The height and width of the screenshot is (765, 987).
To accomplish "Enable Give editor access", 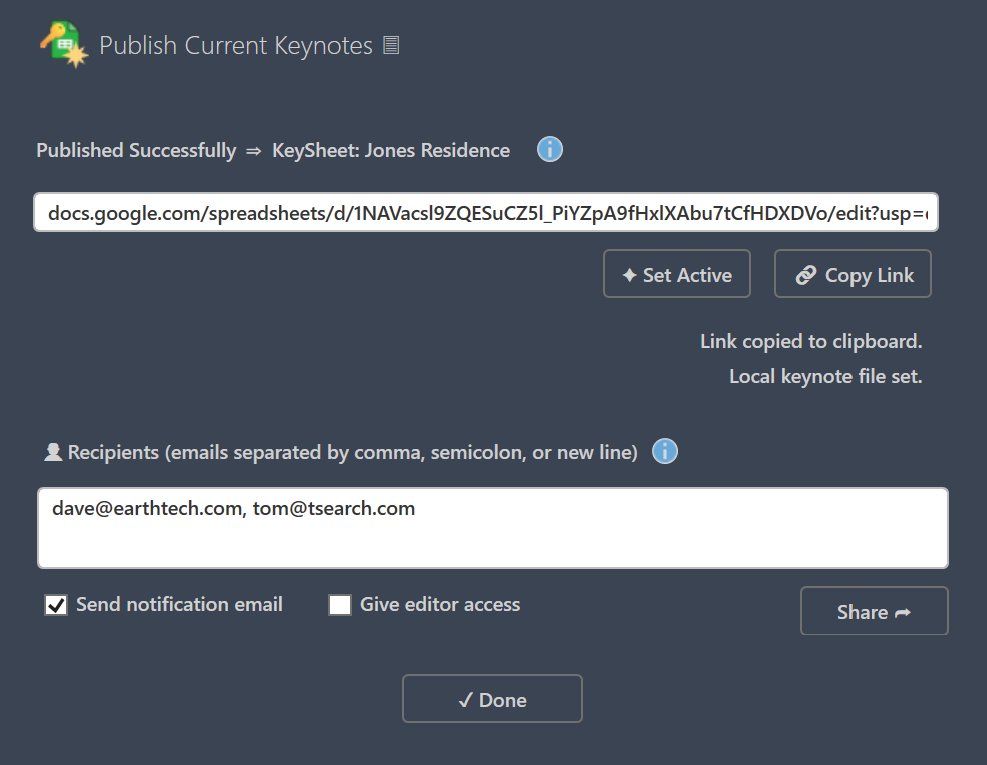I will coord(340,604).
